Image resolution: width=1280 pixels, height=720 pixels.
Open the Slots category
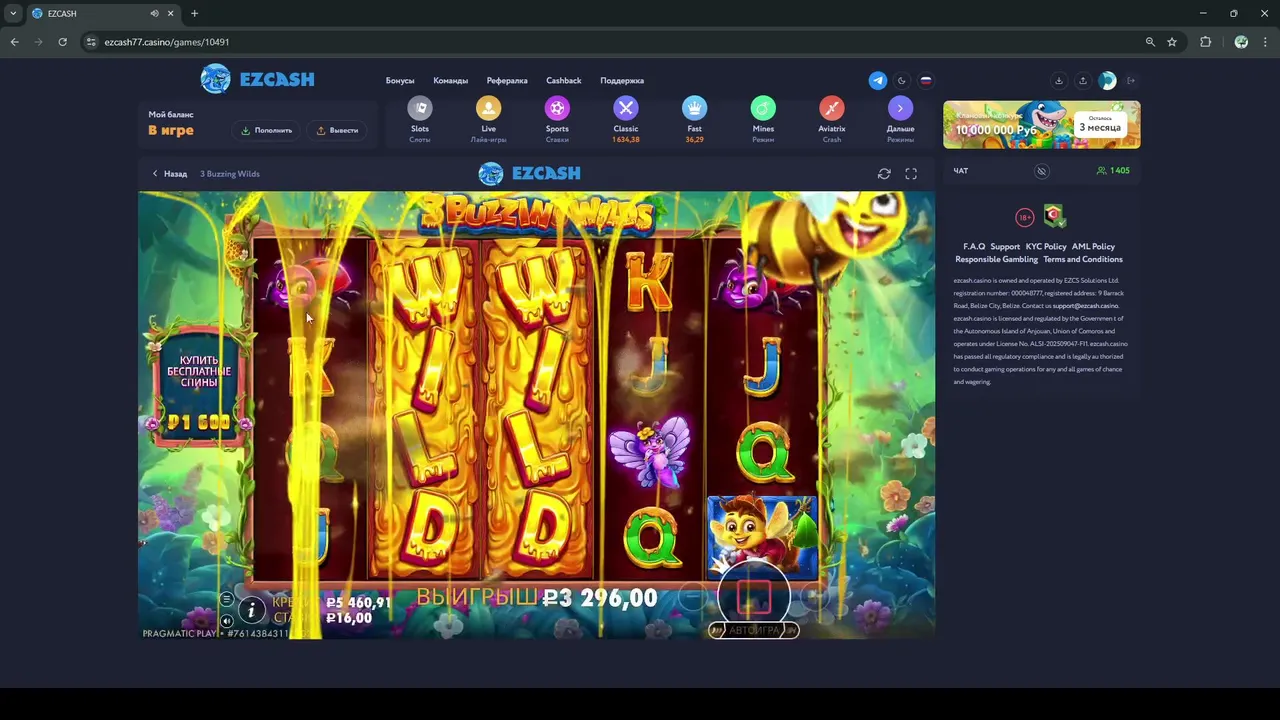click(x=420, y=119)
